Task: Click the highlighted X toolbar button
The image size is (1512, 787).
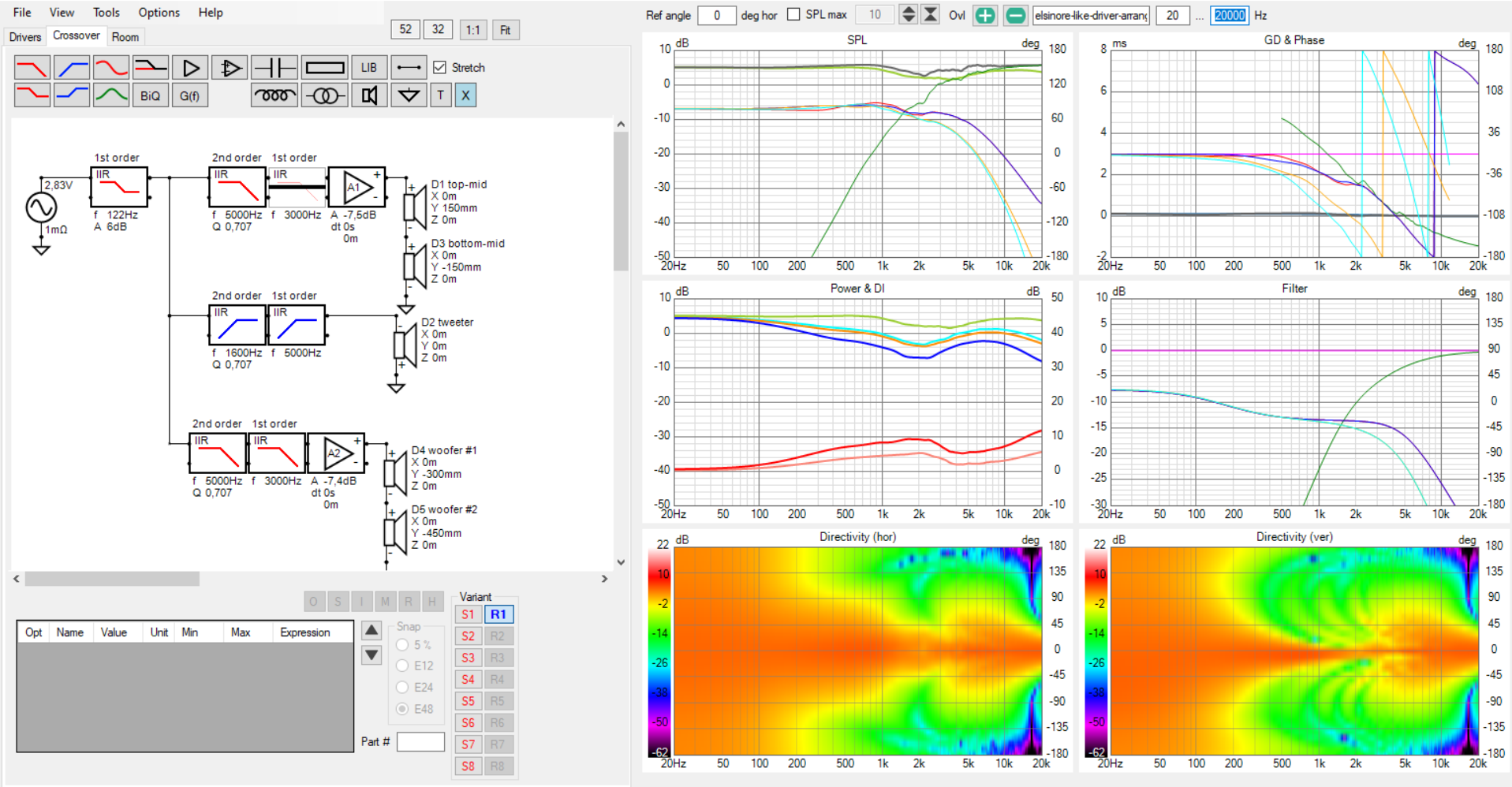Action: (465, 95)
